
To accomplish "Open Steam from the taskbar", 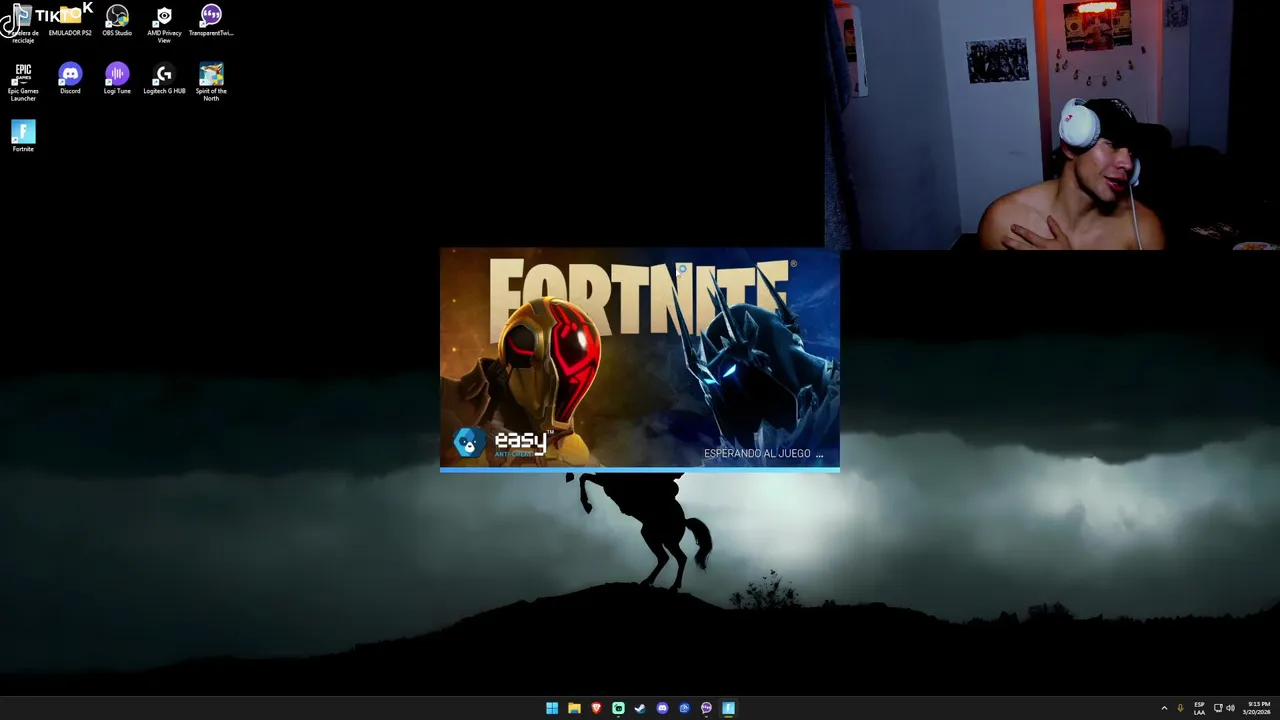I will tap(640, 708).
